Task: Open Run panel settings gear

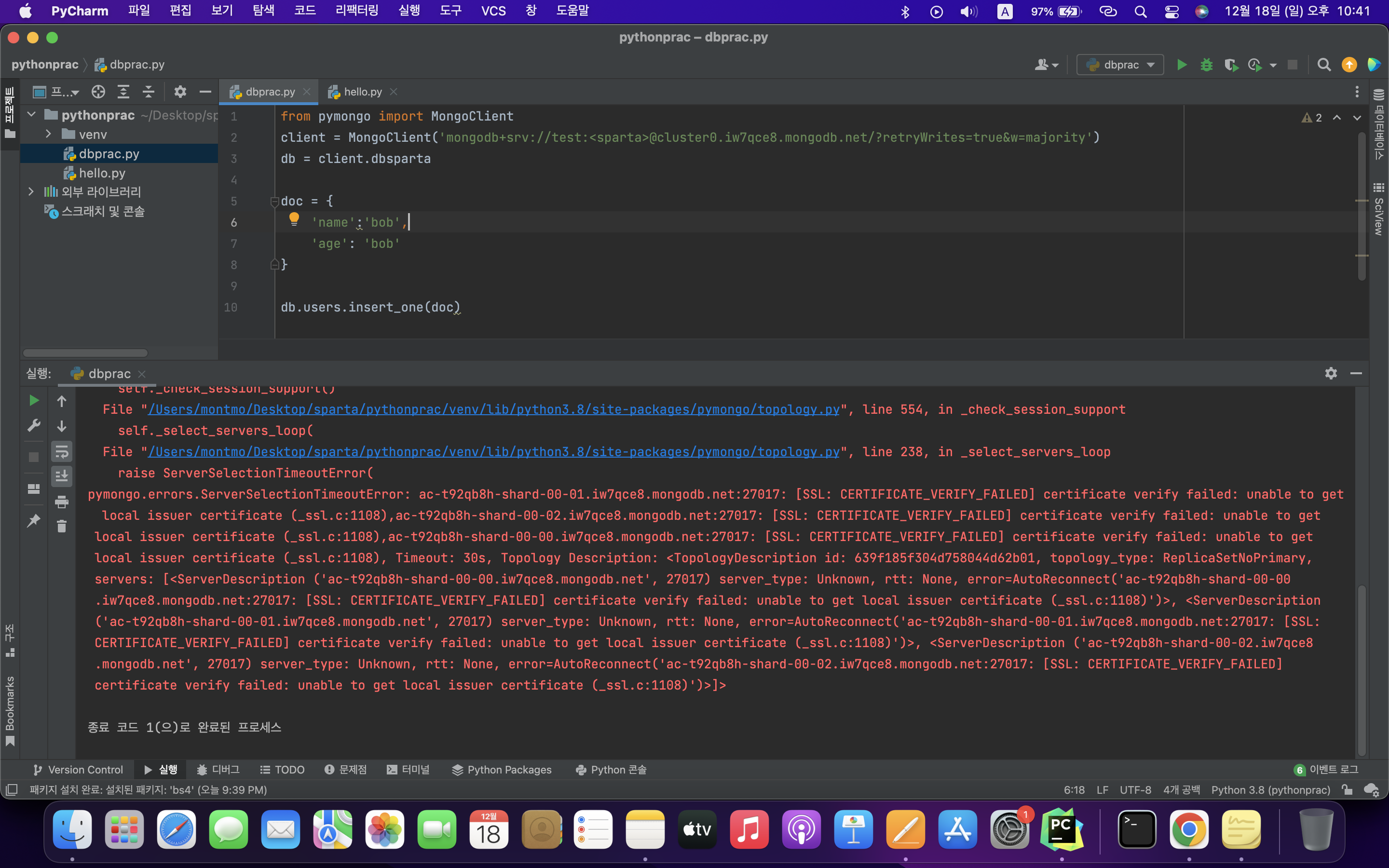Action: [x=1331, y=373]
